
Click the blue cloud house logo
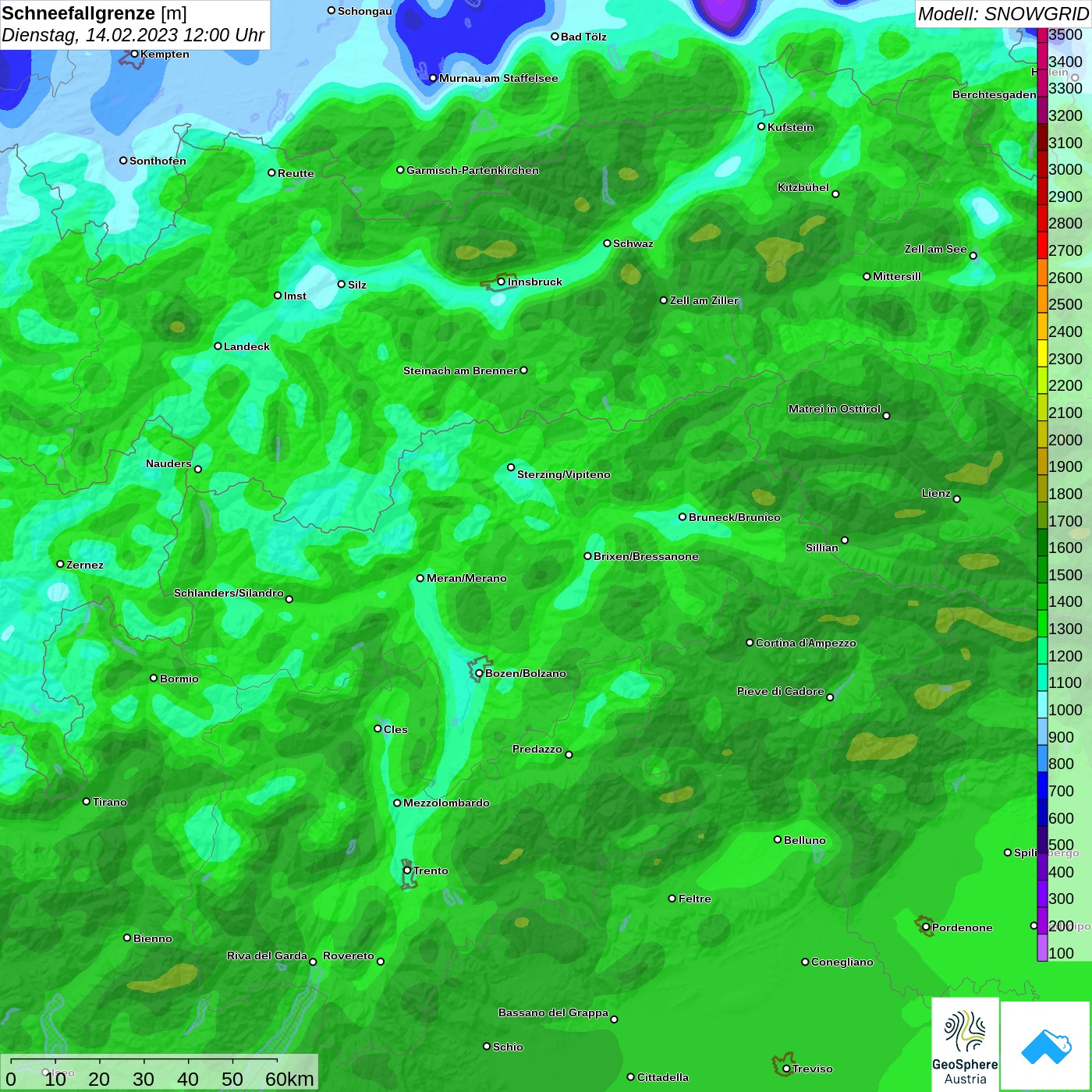pyautogui.click(x=1045, y=1045)
